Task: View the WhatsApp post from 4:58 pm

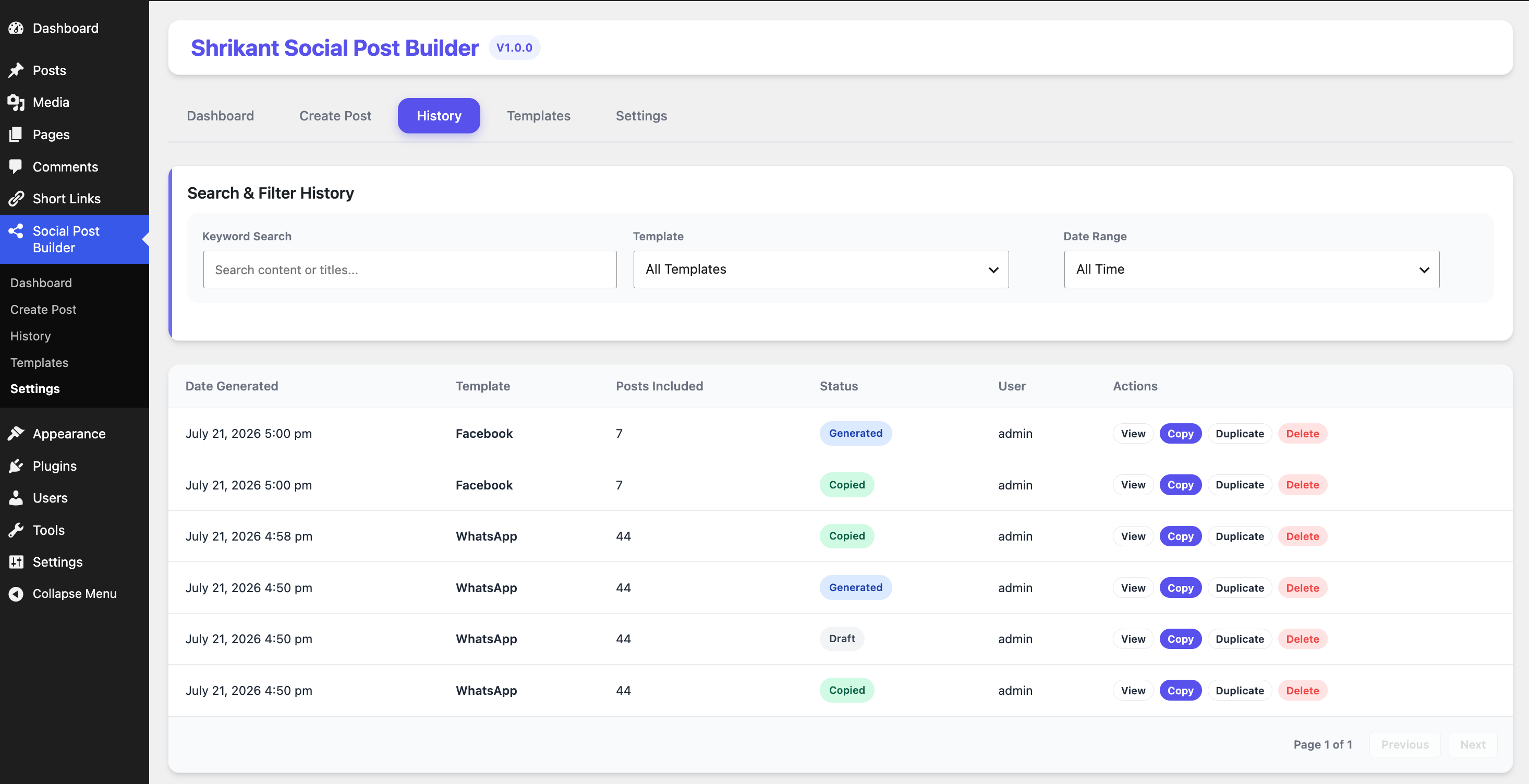Action: tap(1133, 536)
